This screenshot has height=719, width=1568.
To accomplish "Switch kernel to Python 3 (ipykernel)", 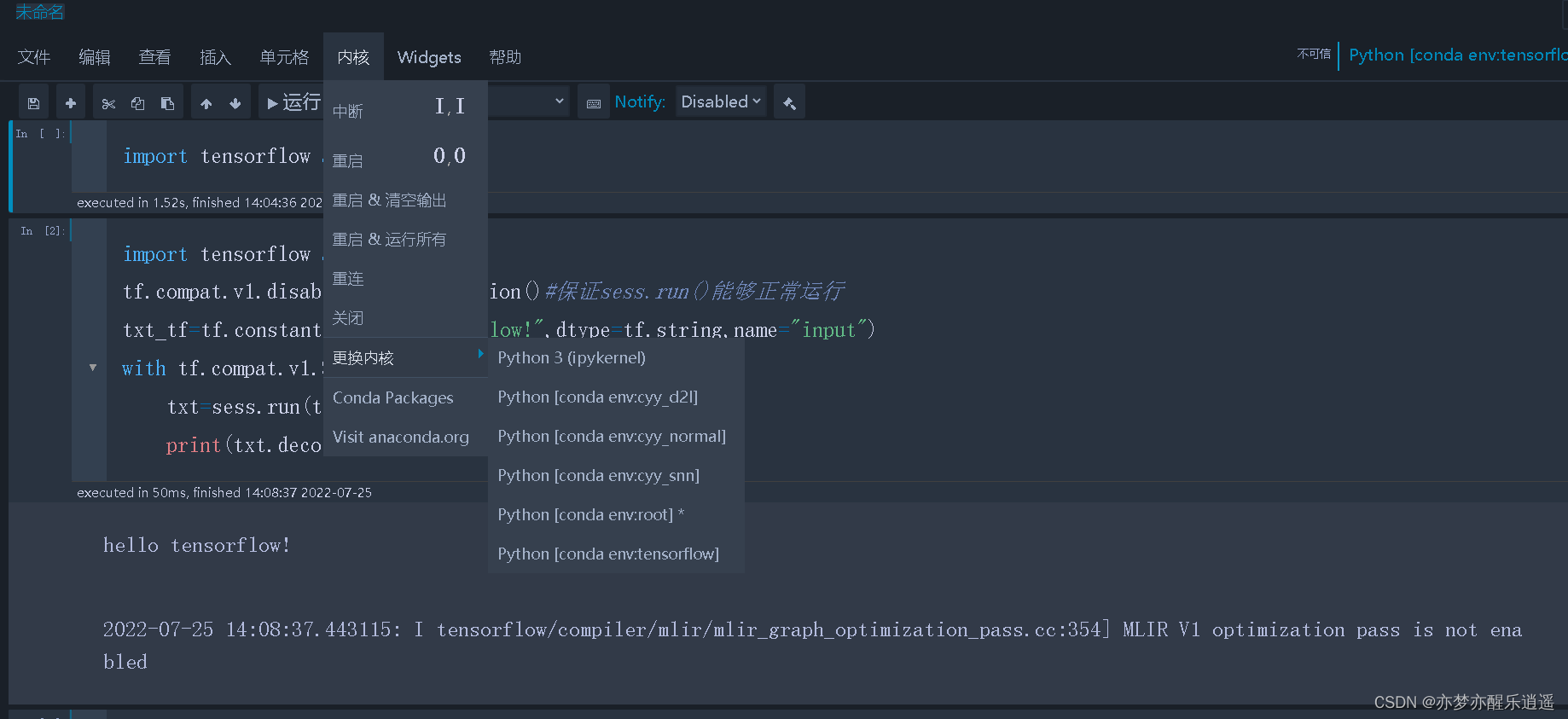I will pyautogui.click(x=616, y=357).
